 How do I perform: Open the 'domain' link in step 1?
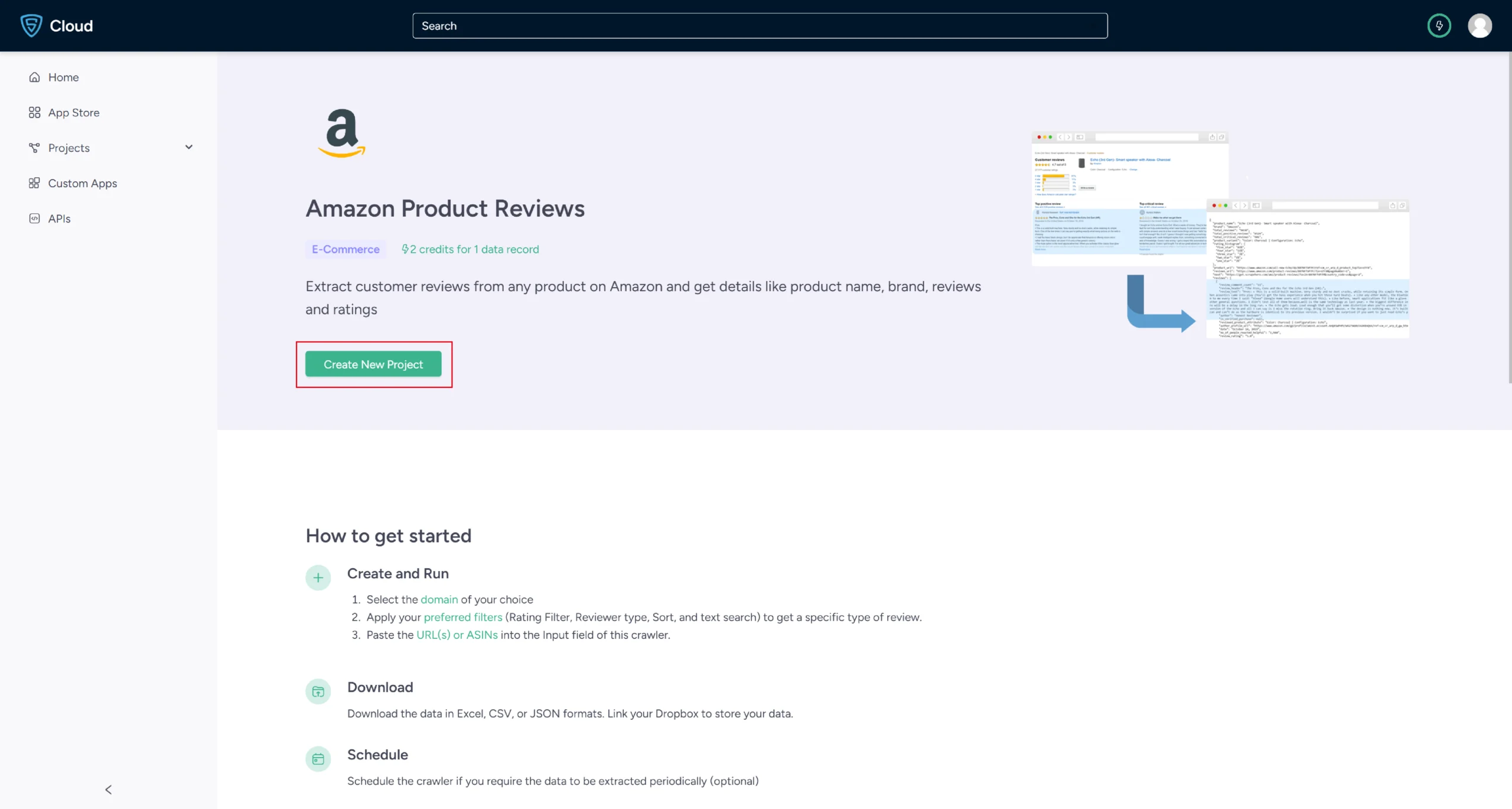pos(439,599)
